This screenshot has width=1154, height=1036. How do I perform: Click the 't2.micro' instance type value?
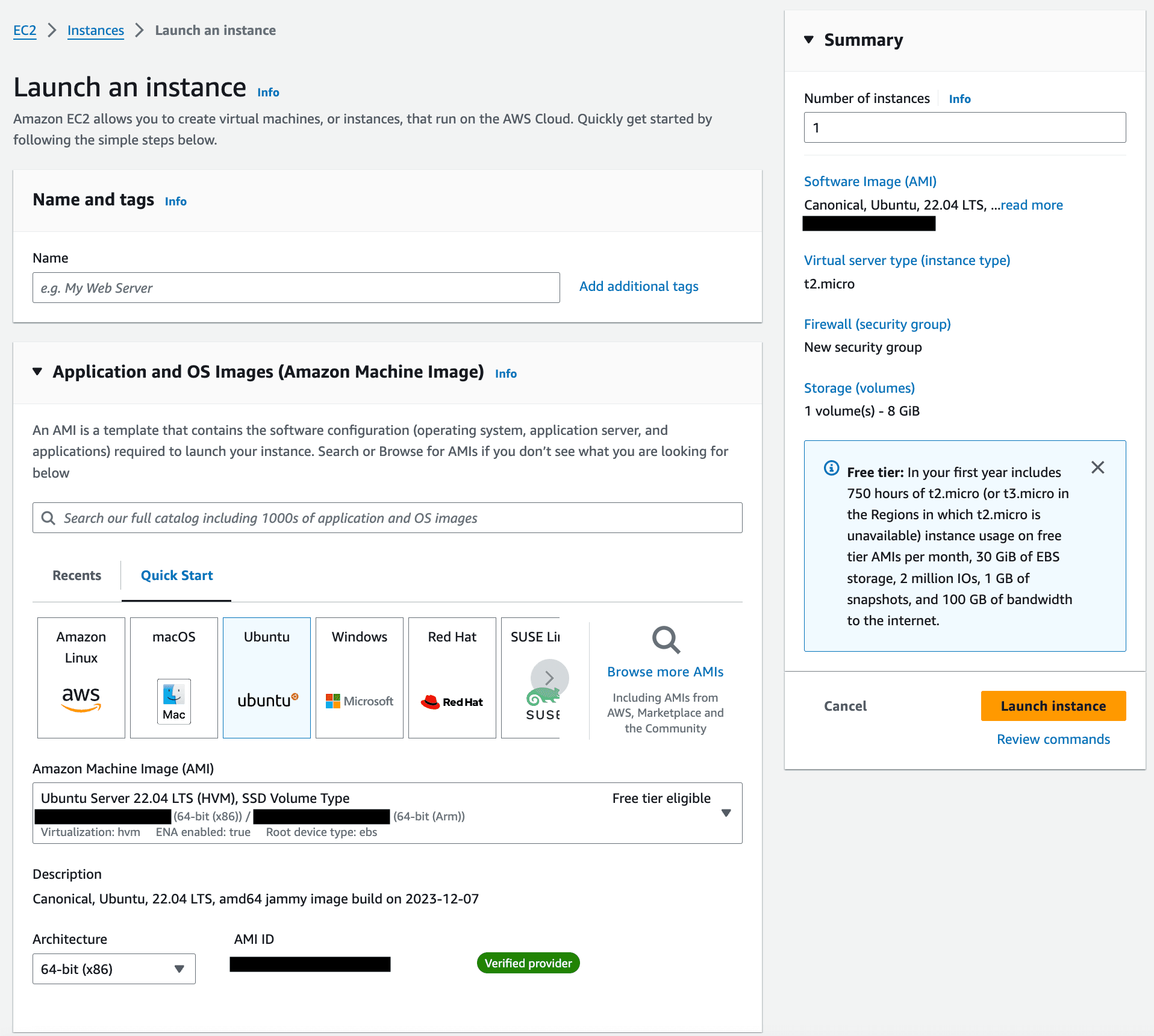(x=829, y=284)
